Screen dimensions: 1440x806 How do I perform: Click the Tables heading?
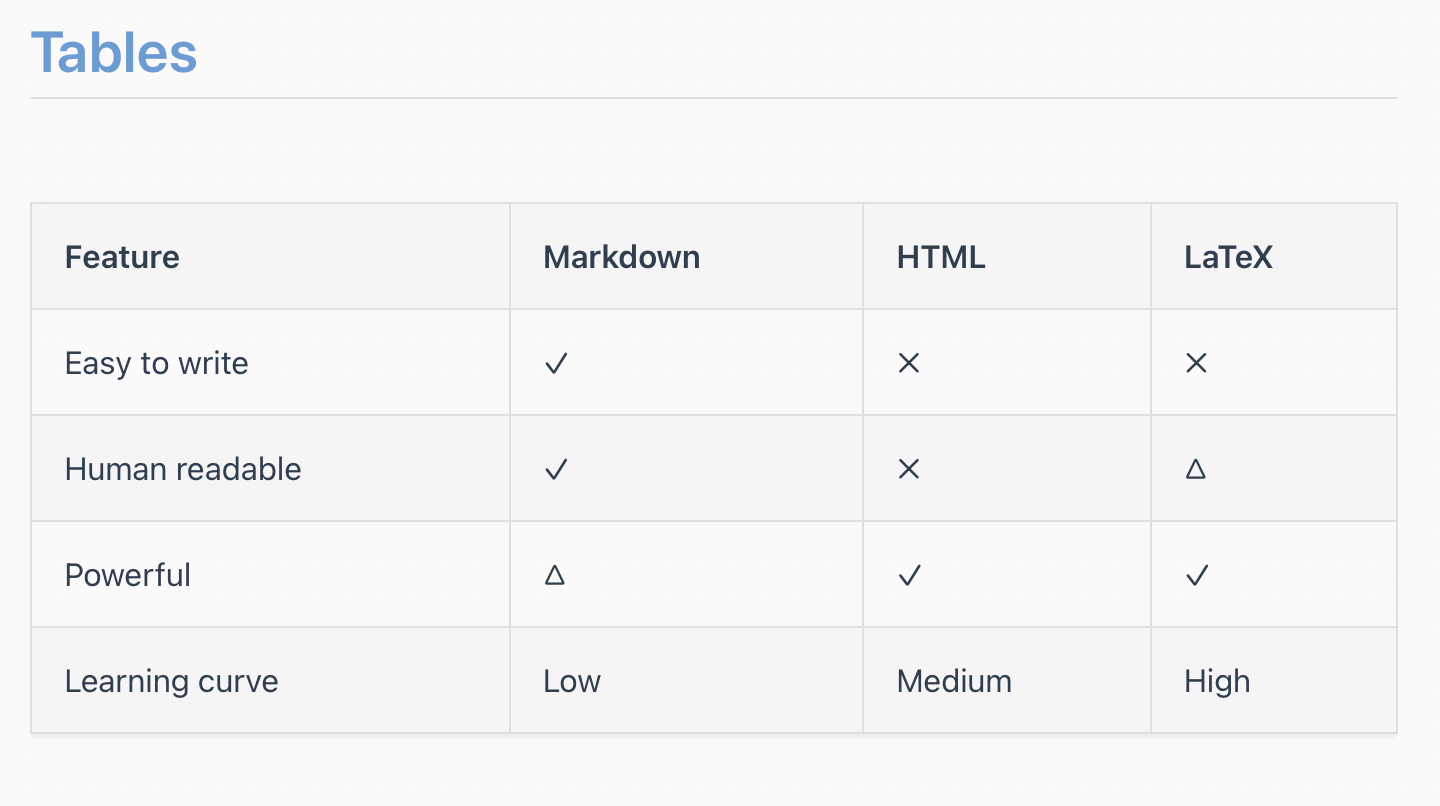pyautogui.click(x=114, y=52)
